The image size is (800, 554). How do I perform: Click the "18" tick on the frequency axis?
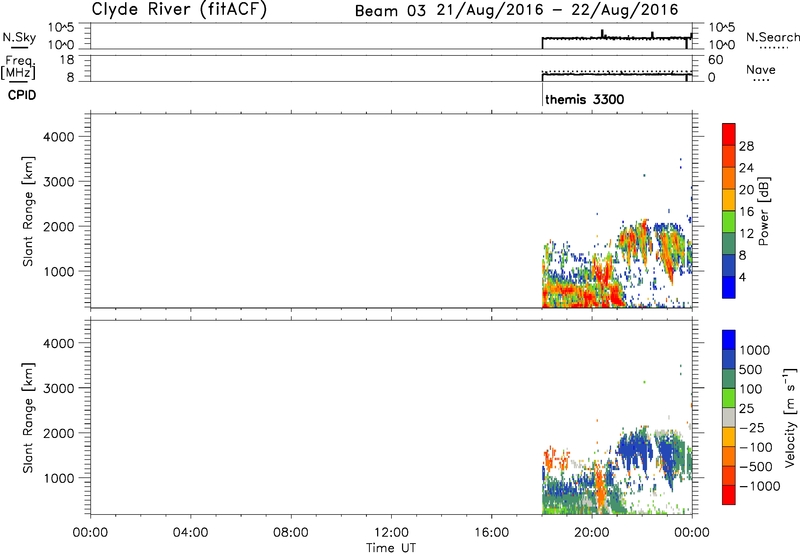pos(67,60)
